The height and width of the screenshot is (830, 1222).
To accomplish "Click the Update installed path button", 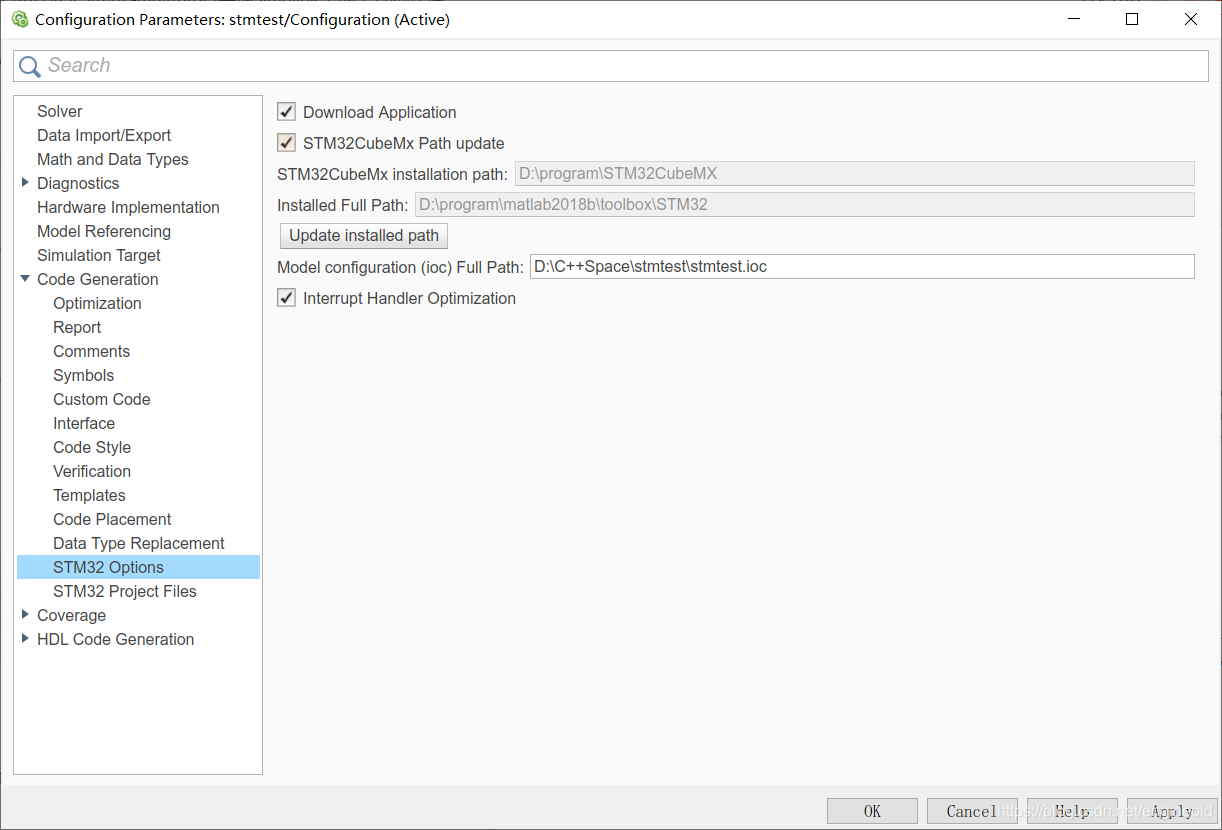I will pos(364,236).
